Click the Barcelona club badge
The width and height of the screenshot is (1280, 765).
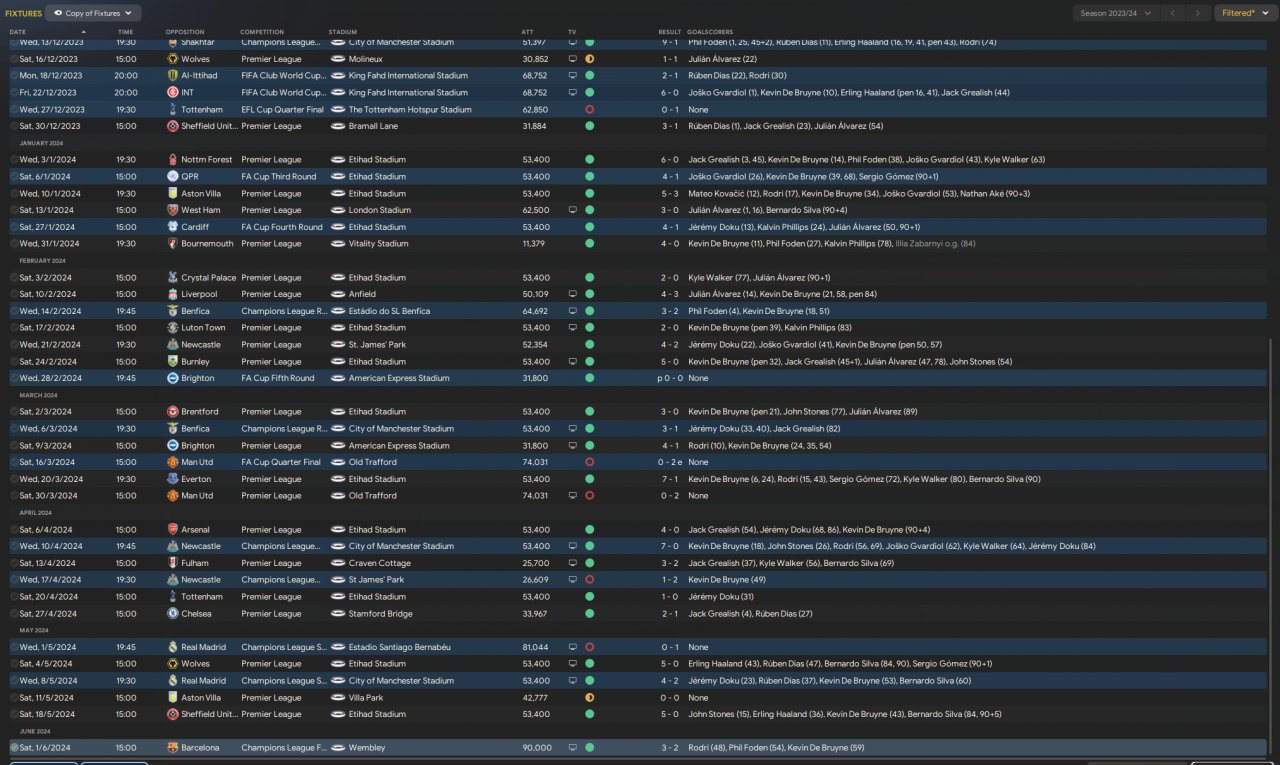pyautogui.click(x=173, y=748)
